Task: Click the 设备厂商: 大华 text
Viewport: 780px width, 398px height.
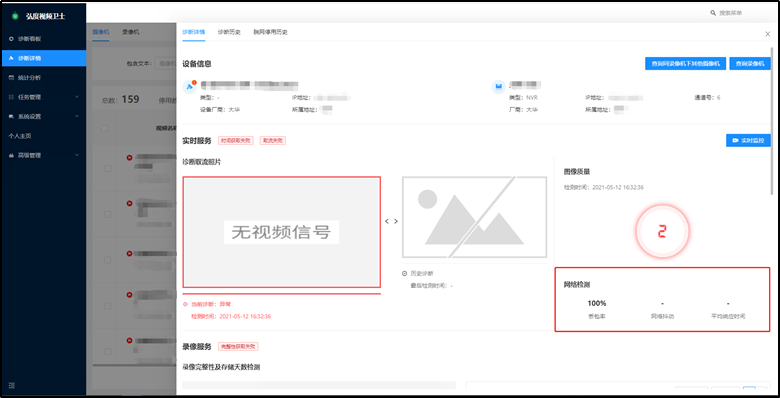Action: pyautogui.click(x=220, y=109)
